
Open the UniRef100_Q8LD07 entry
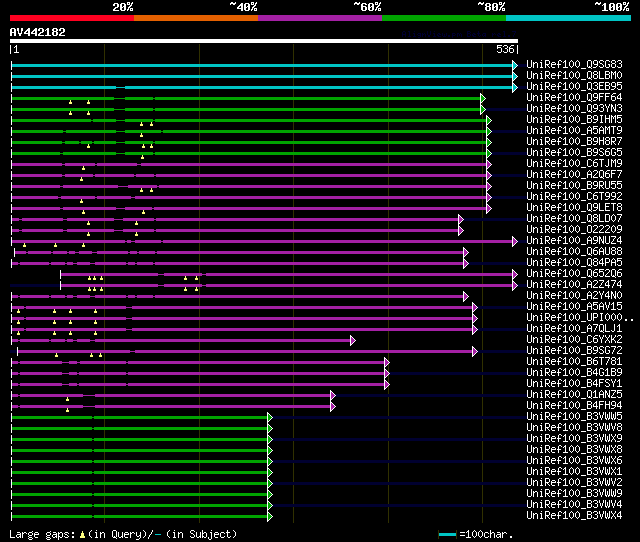pyautogui.click(x=574, y=219)
